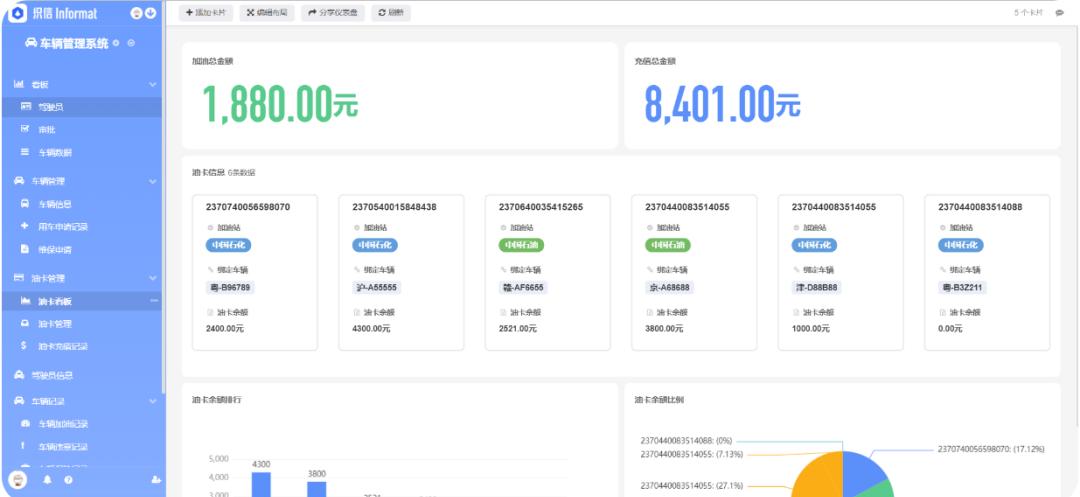
Task: Select fuel card number 2370640035415265
Action: coord(541,207)
